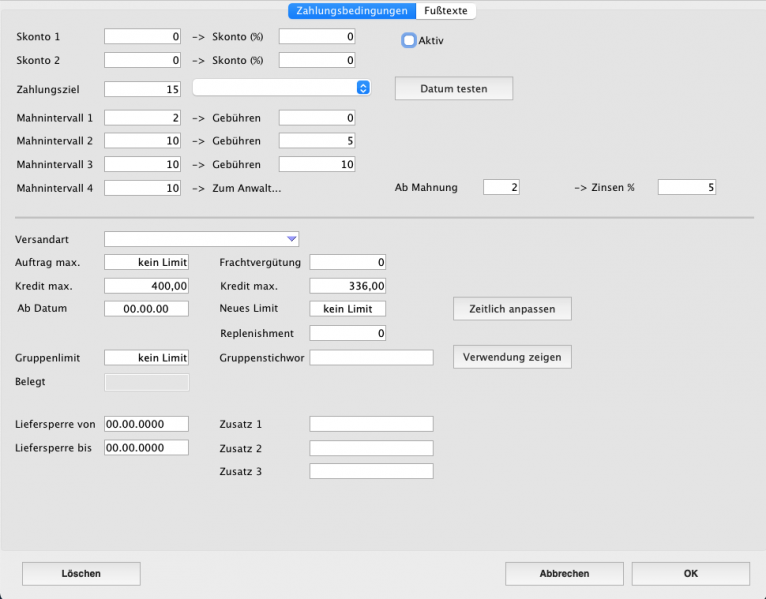
Task: Expand the Versandart dropdown
Action: tap(202, 238)
